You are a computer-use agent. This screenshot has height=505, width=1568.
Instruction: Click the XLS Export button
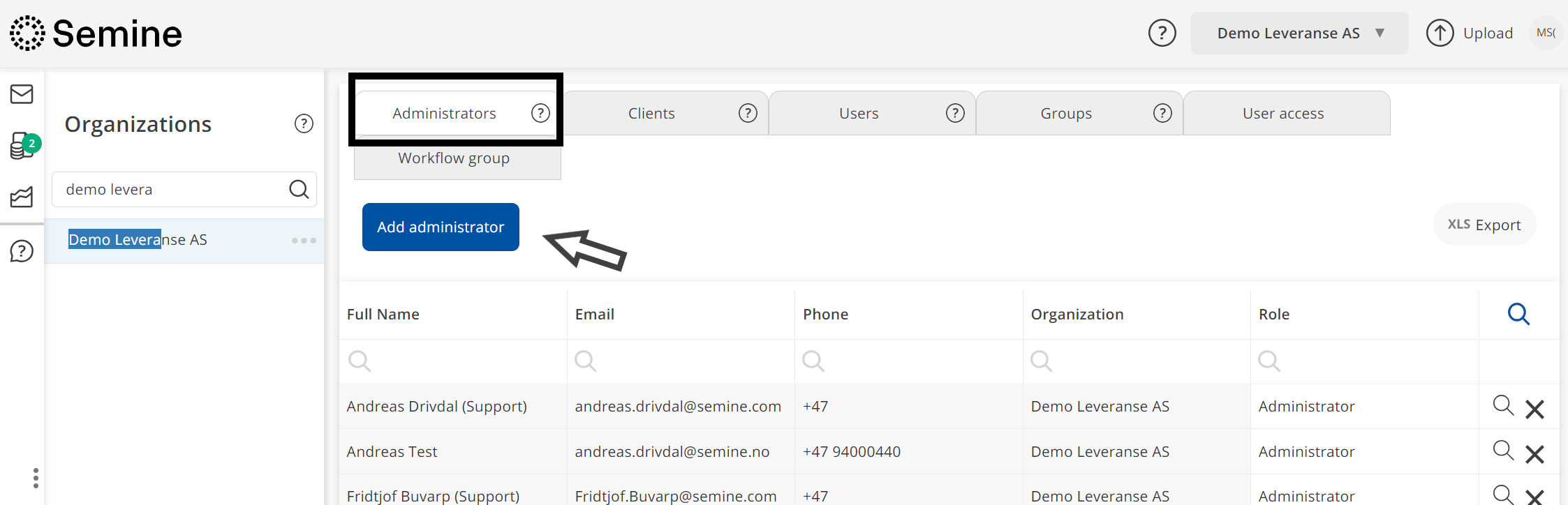tap(1484, 225)
